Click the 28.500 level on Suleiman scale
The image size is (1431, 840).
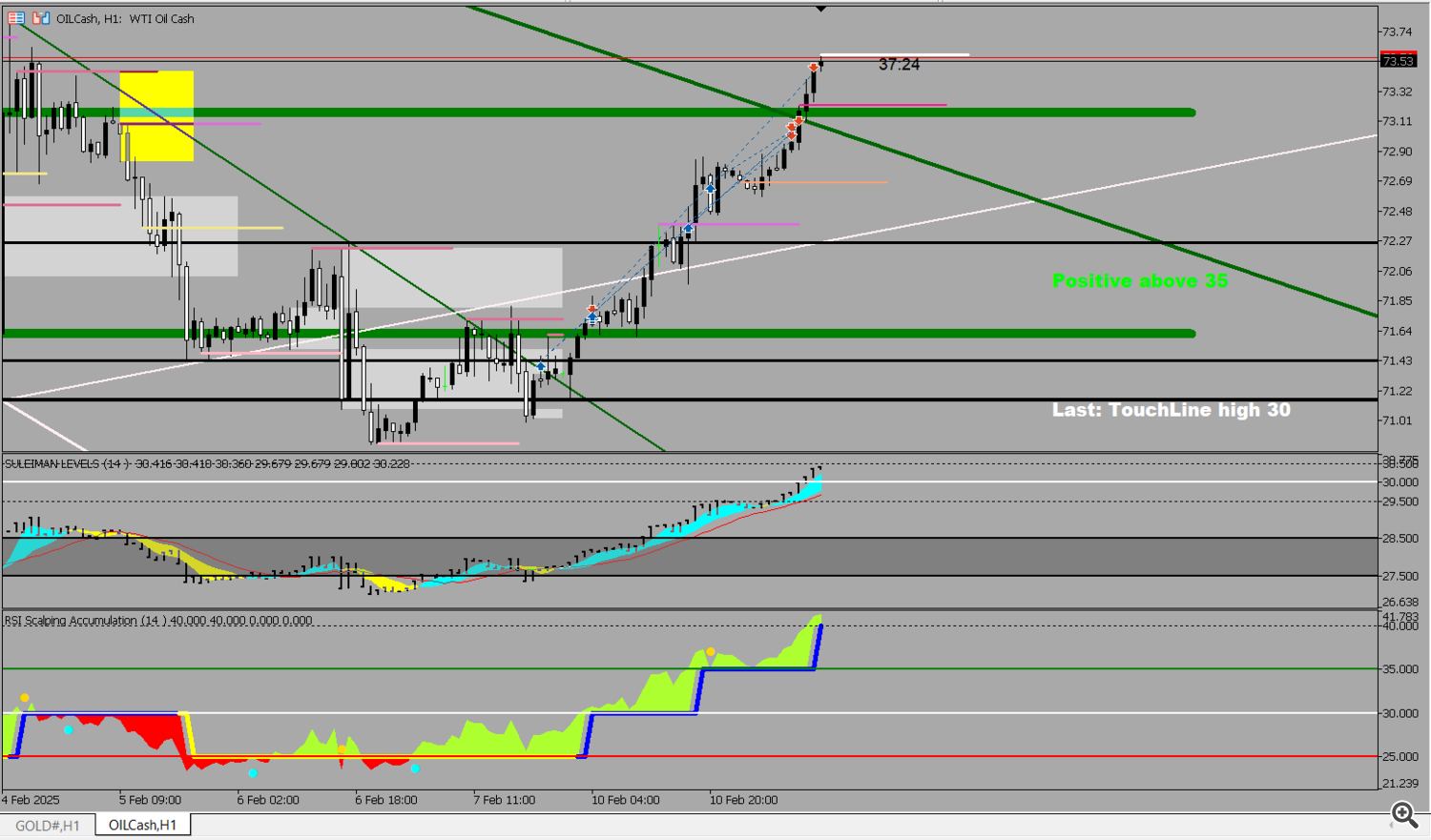coord(1400,539)
